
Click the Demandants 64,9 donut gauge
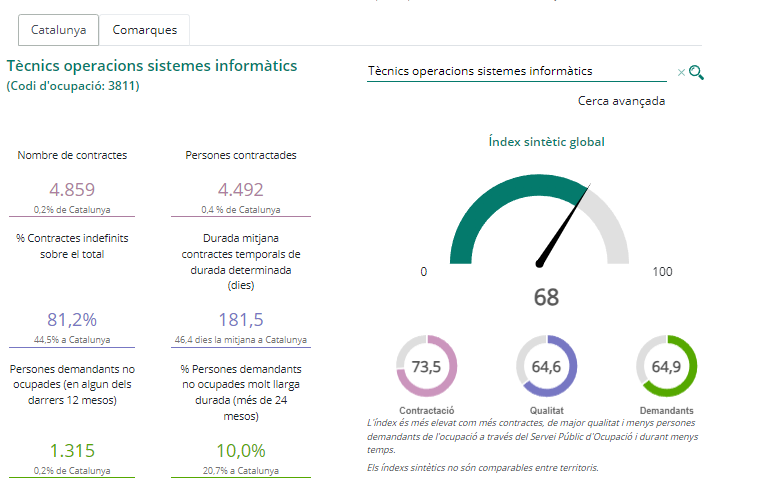[x=666, y=366]
